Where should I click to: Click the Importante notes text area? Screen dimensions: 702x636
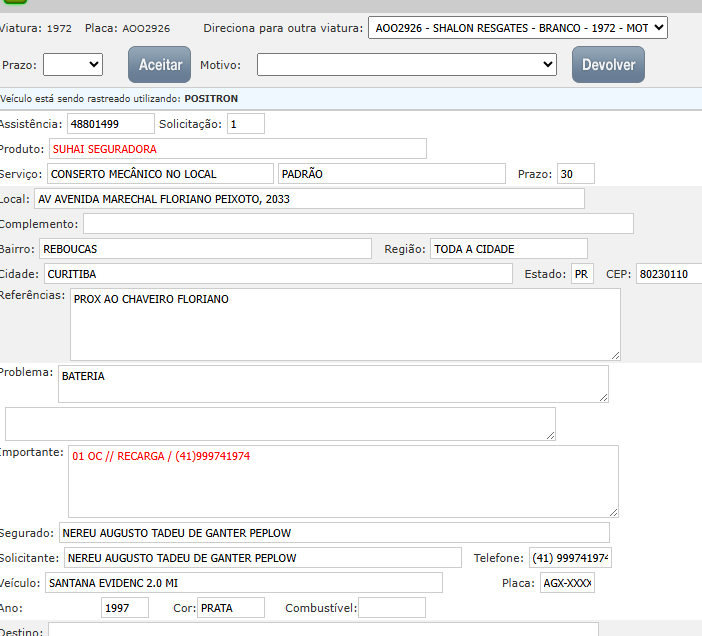coord(342,481)
